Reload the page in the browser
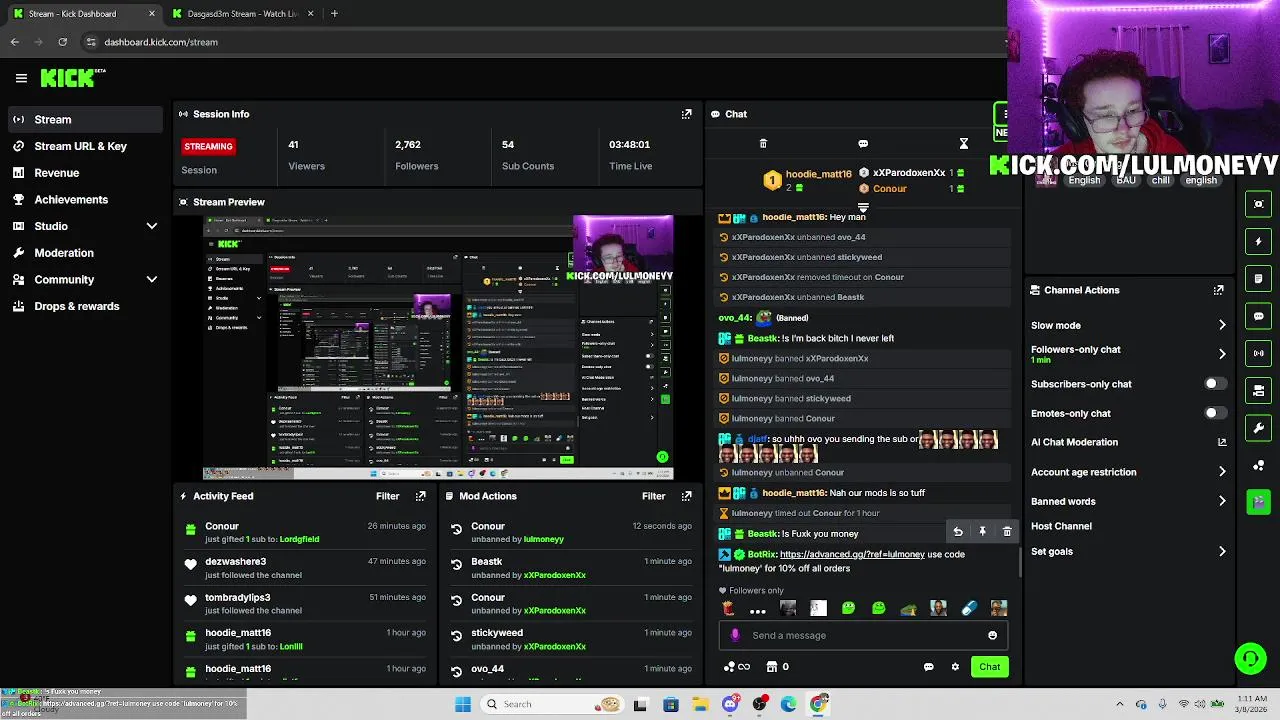Screen dimensions: 1280x720 click(x=62, y=42)
